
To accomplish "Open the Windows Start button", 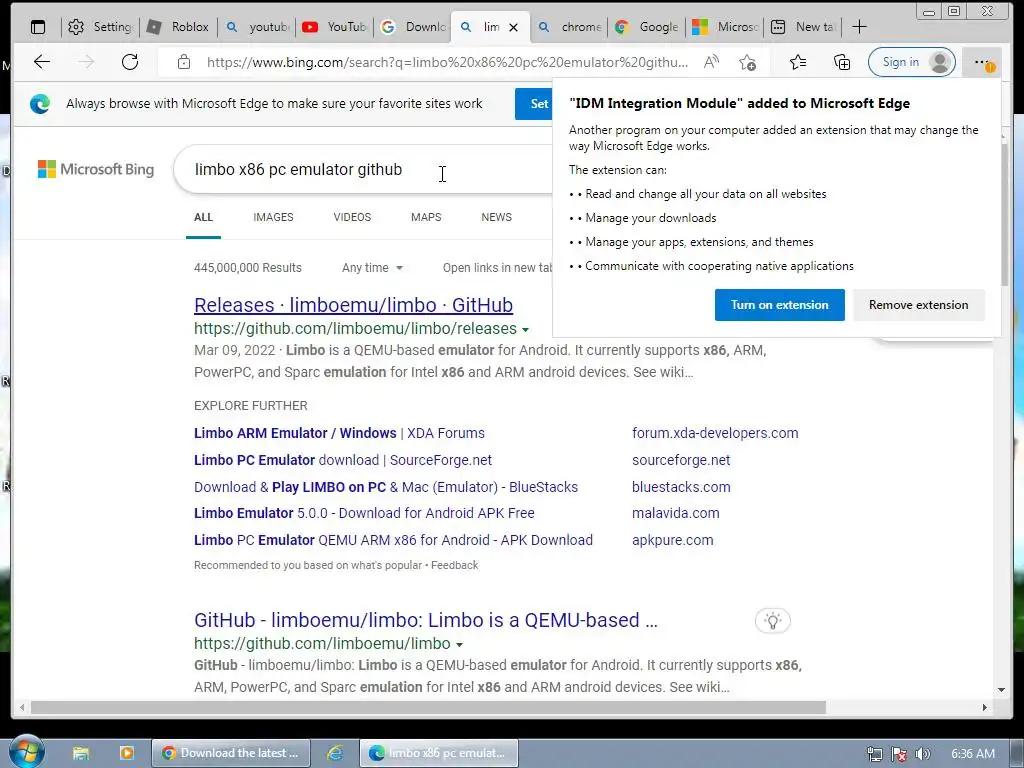I will [26, 752].
